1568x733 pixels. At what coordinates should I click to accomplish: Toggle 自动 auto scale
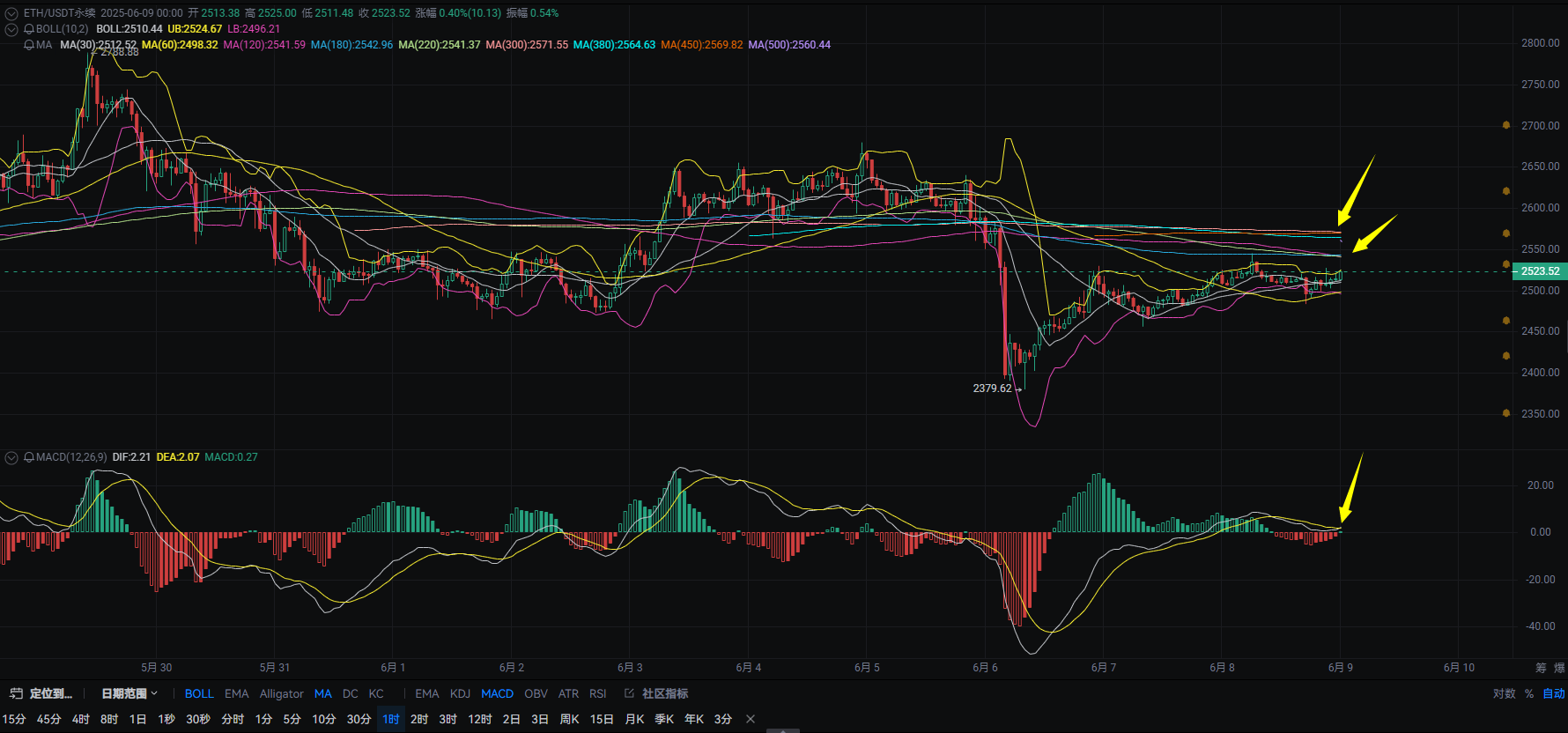(x=1553, y=693)
